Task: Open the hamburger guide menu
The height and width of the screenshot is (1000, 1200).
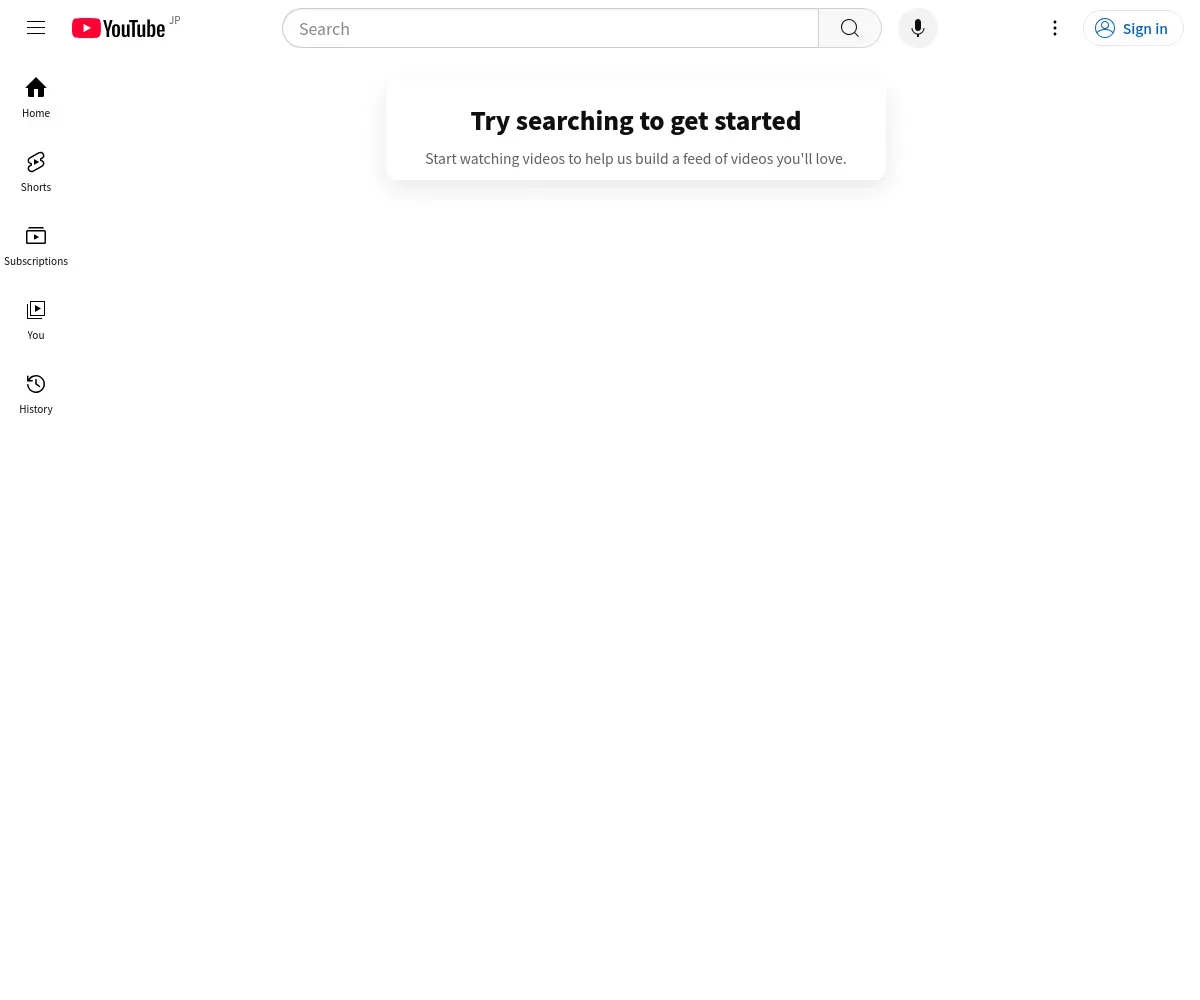Action: [x=36, y=28]
